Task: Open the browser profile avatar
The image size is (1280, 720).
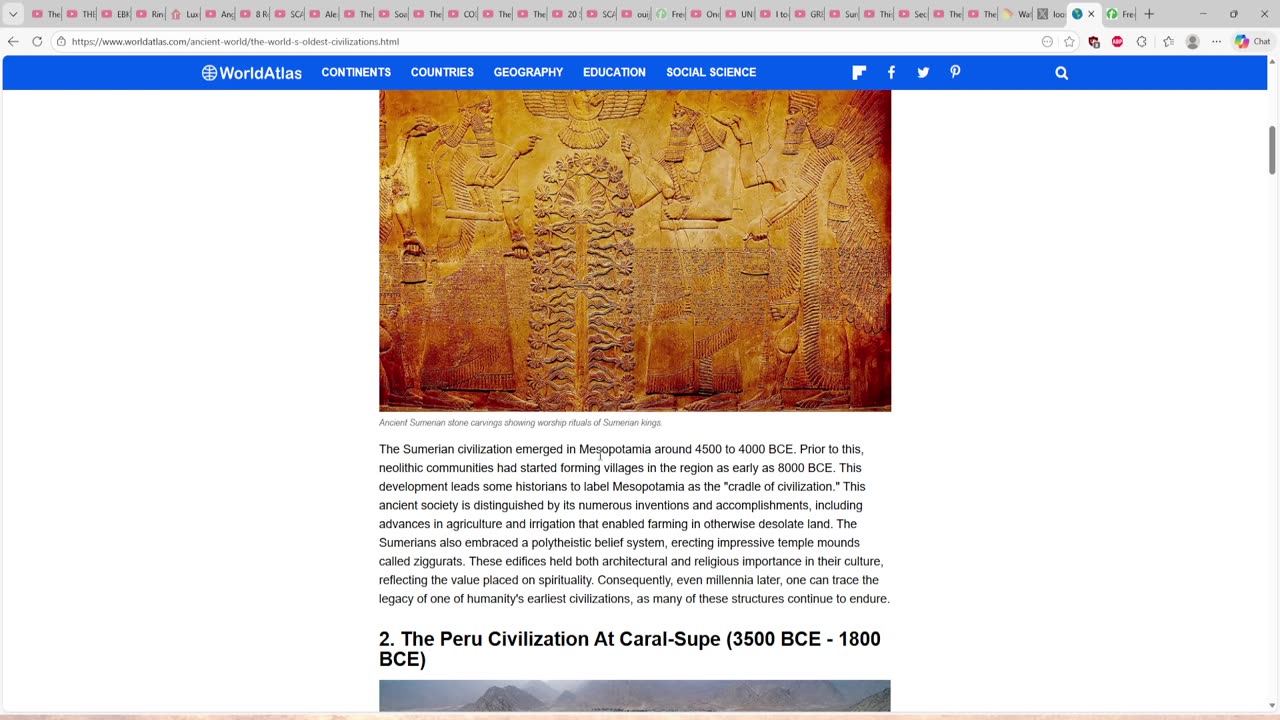Action: point(1192,42)
